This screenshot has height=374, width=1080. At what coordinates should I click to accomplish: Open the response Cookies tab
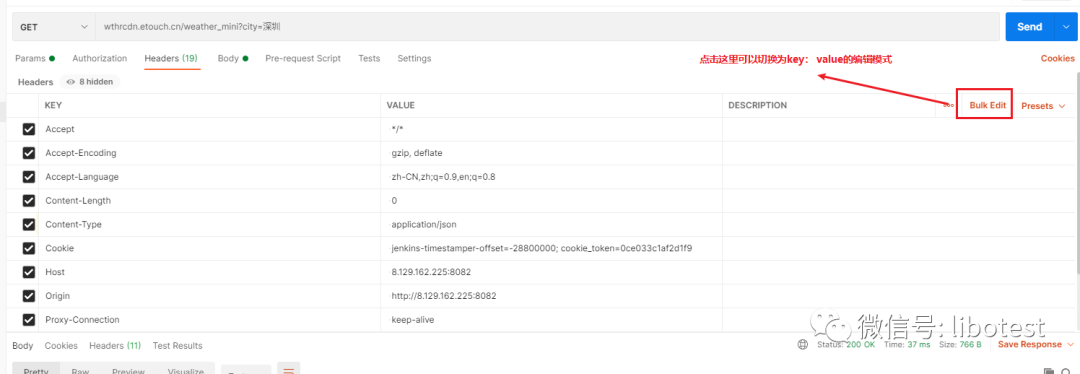tap(61, 346)
